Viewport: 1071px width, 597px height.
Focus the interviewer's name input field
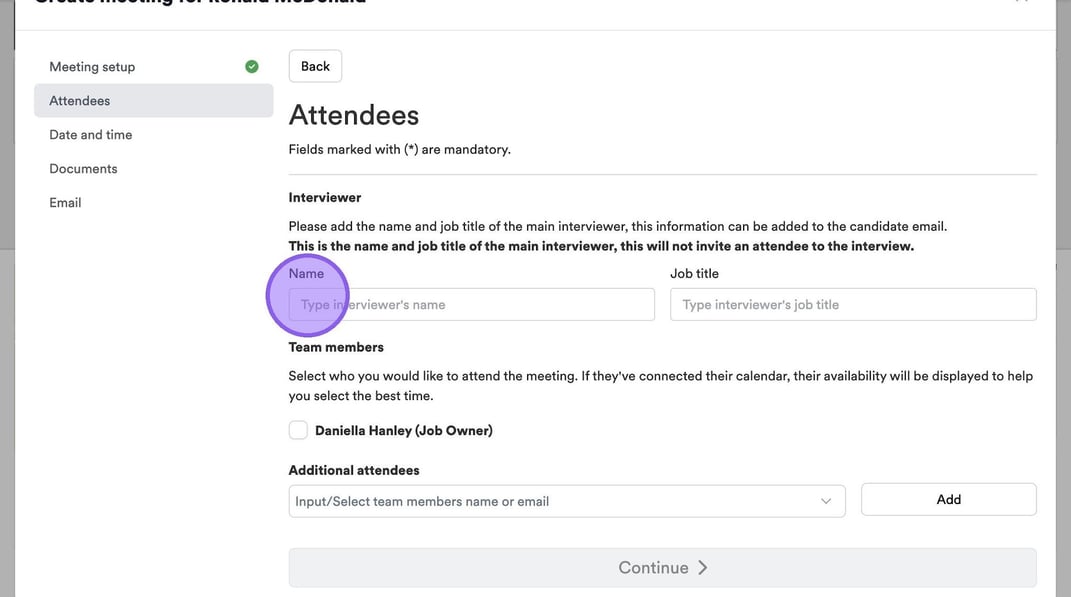(x=471, y=305)
